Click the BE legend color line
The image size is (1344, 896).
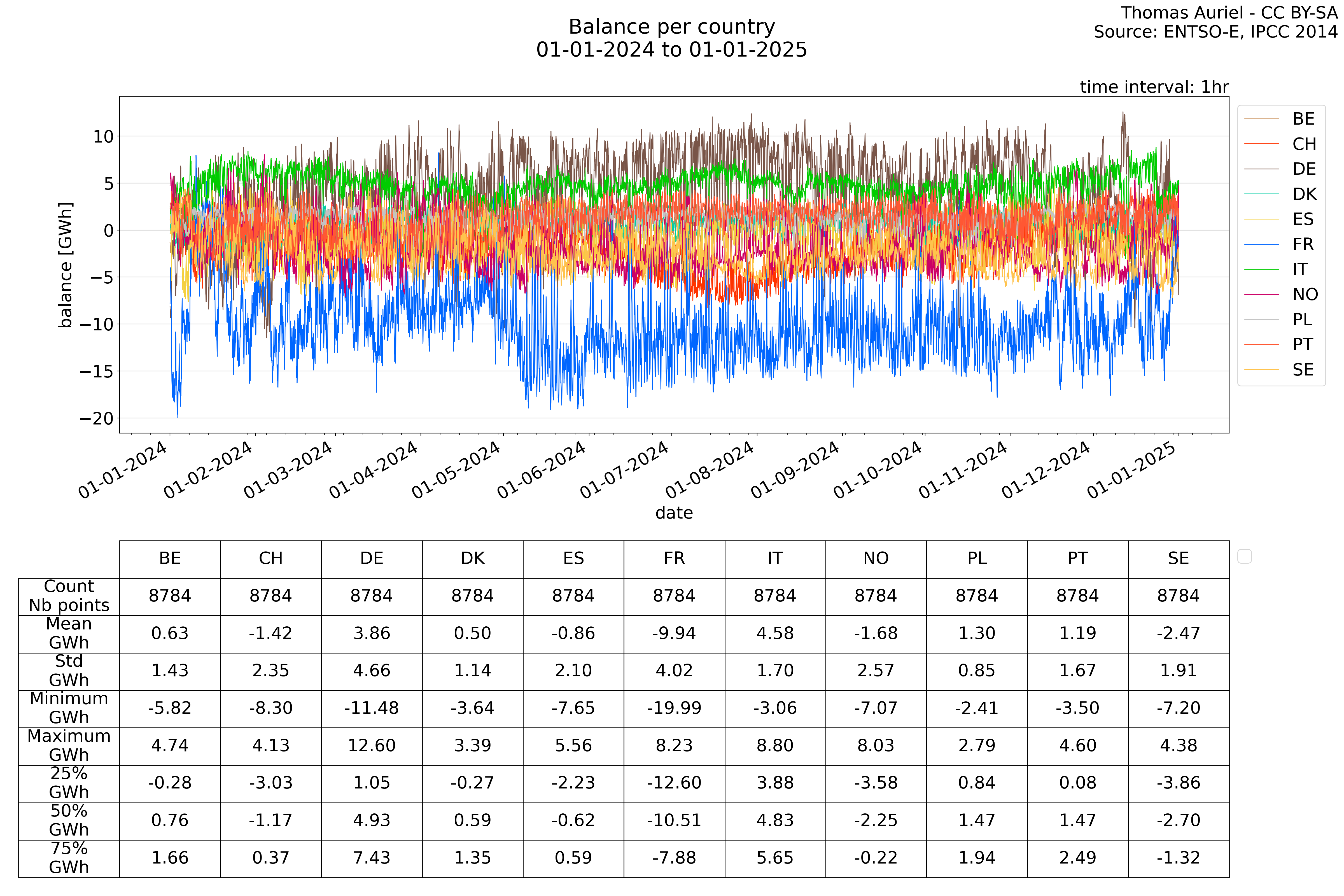[x=1261, y=119]
